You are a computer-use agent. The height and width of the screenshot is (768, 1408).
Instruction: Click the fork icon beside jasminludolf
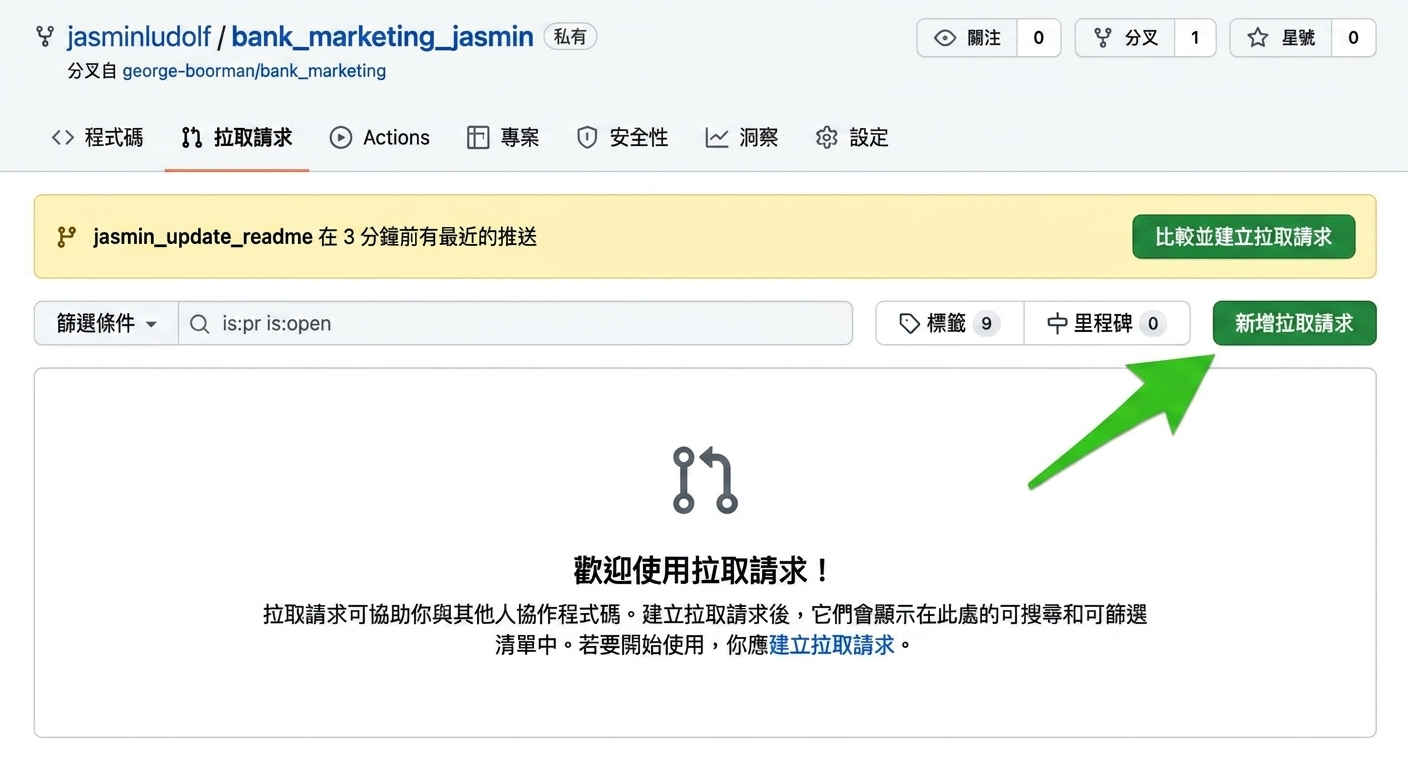point(45,38)
